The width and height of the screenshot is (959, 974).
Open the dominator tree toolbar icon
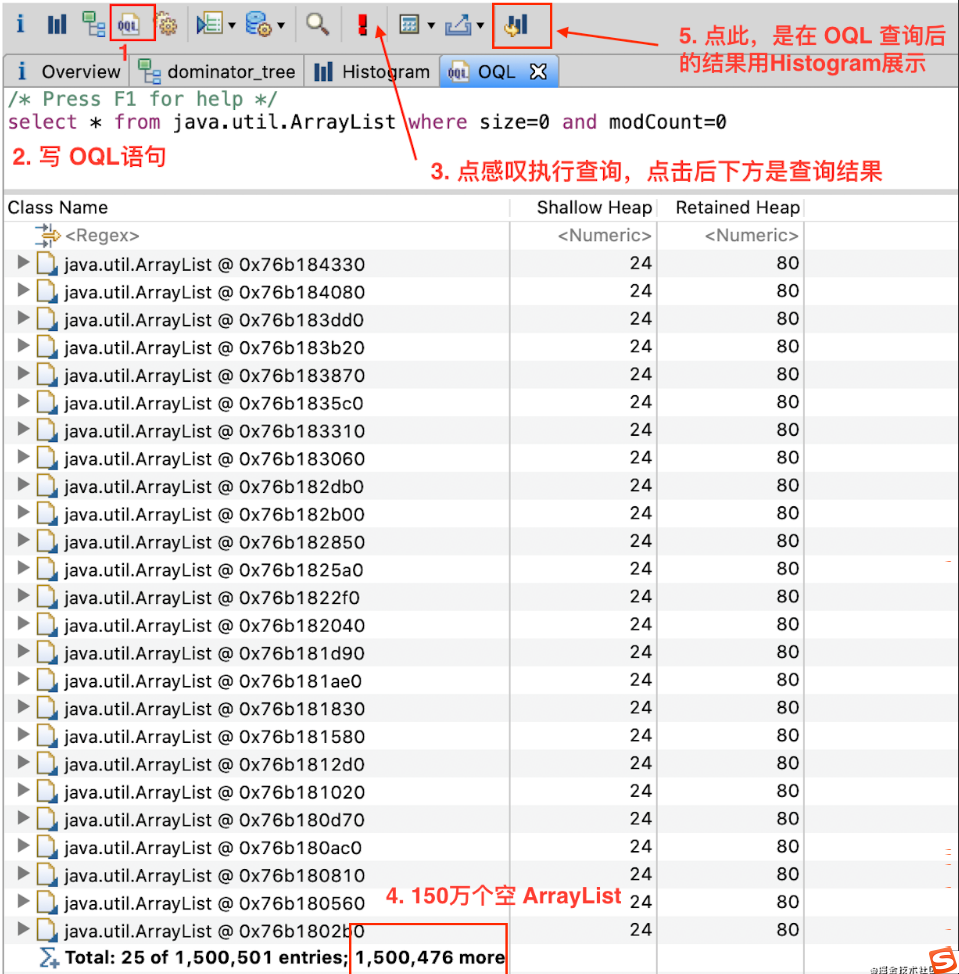[93, 25]
